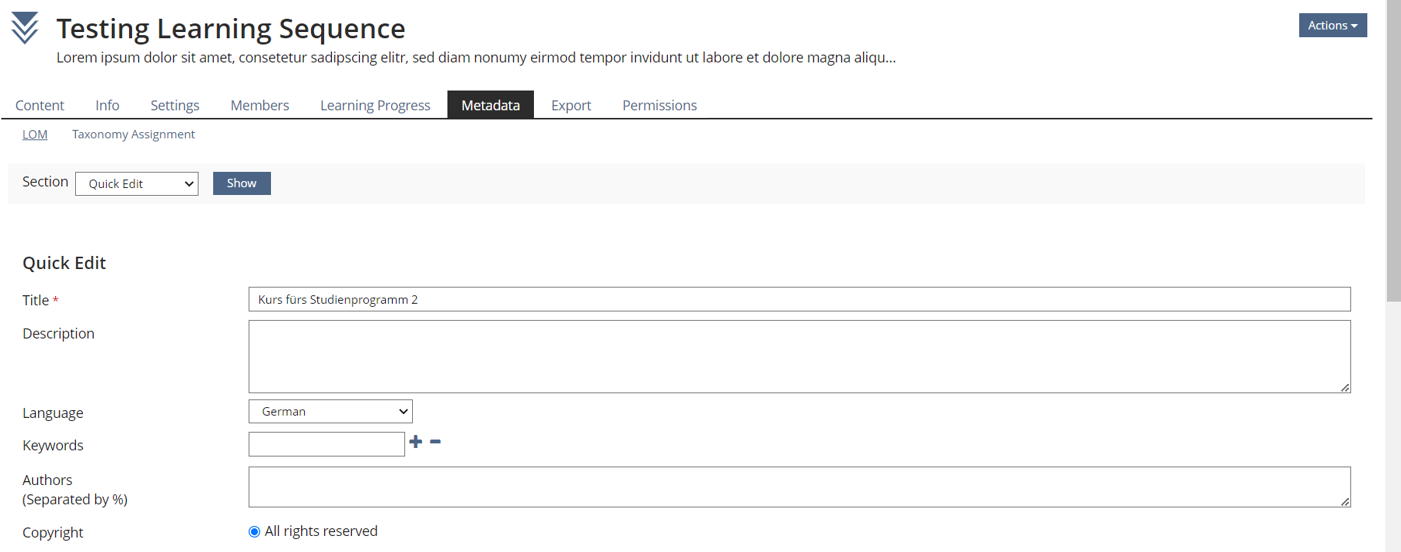Open the Section dropdown
The width and height of the screenshot is (1401, 552).
(137, 184)
